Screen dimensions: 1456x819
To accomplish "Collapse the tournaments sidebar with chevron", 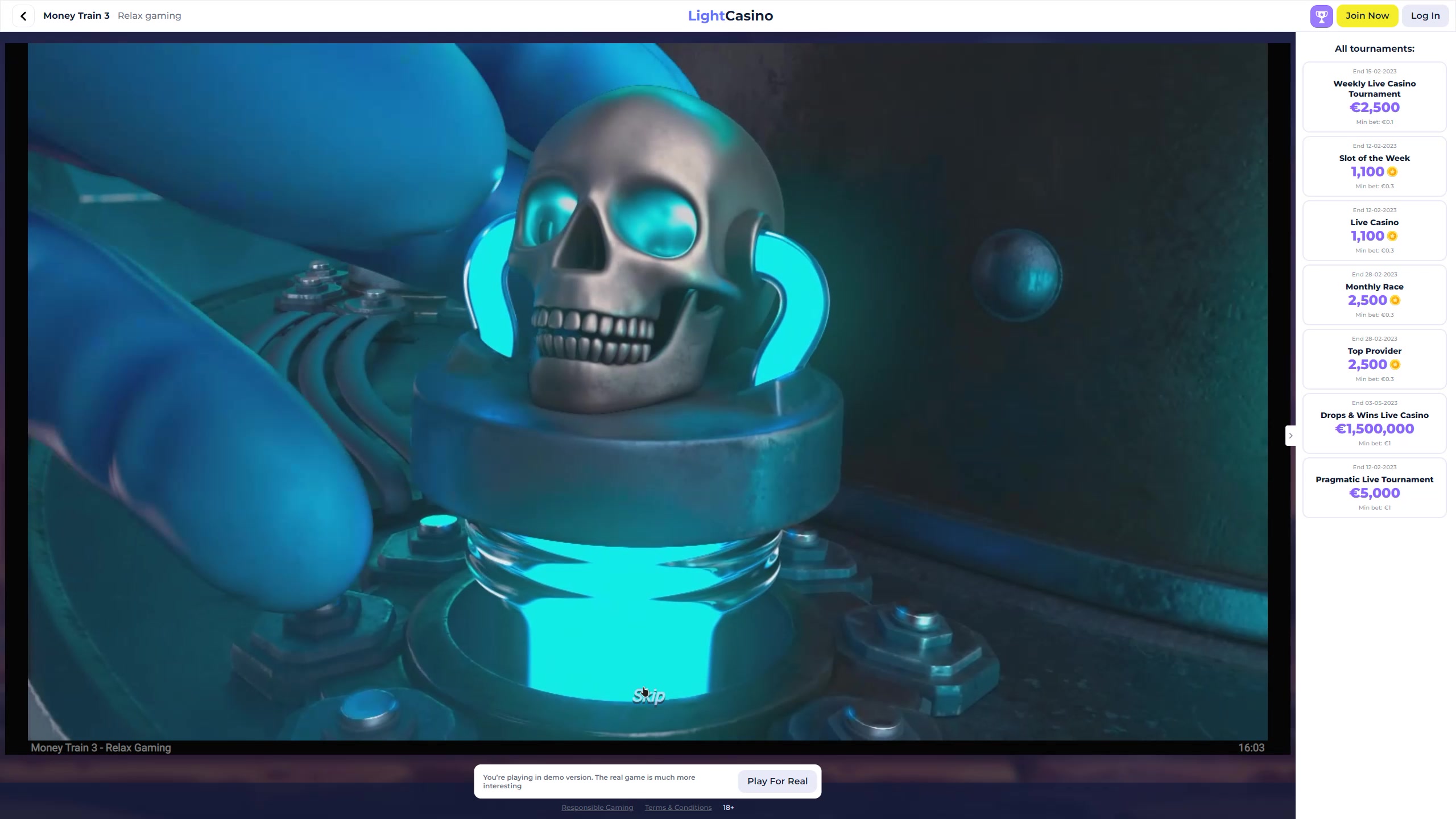I will click(1290, 436).
